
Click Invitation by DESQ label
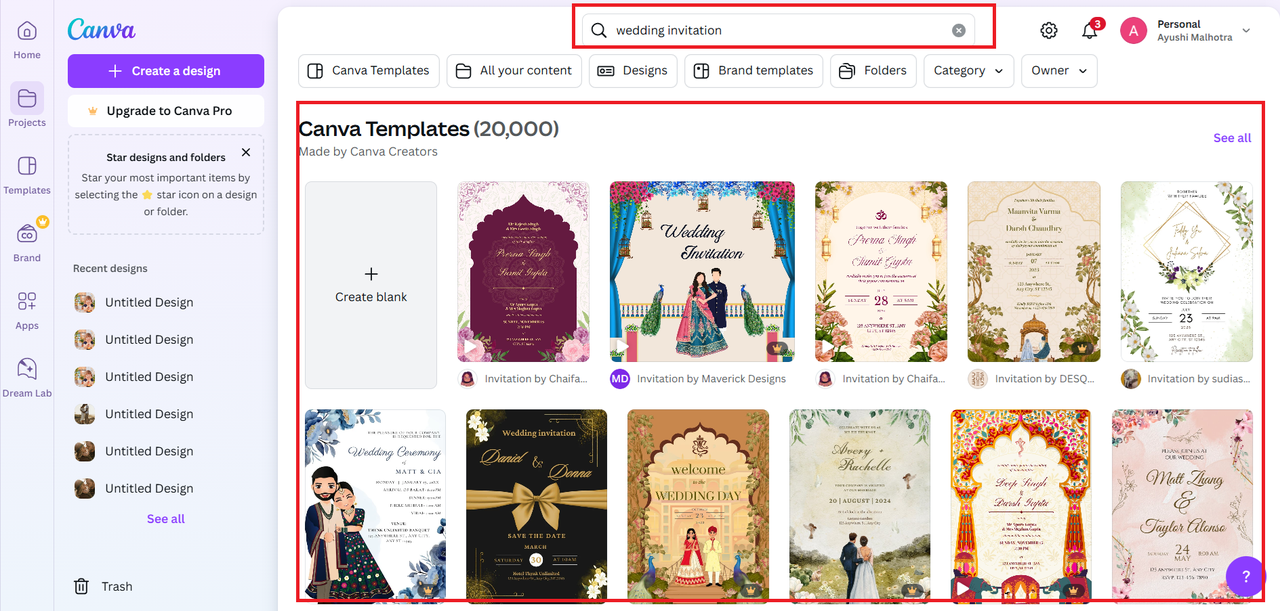click(x=1047, y=379)
